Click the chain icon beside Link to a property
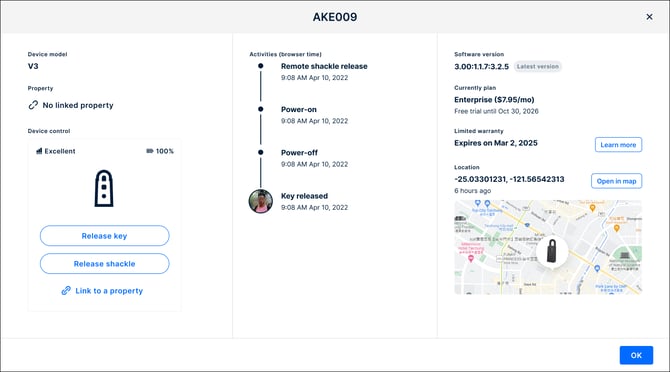This screenshot has width=670, height=372. click(x=66, y=291)
